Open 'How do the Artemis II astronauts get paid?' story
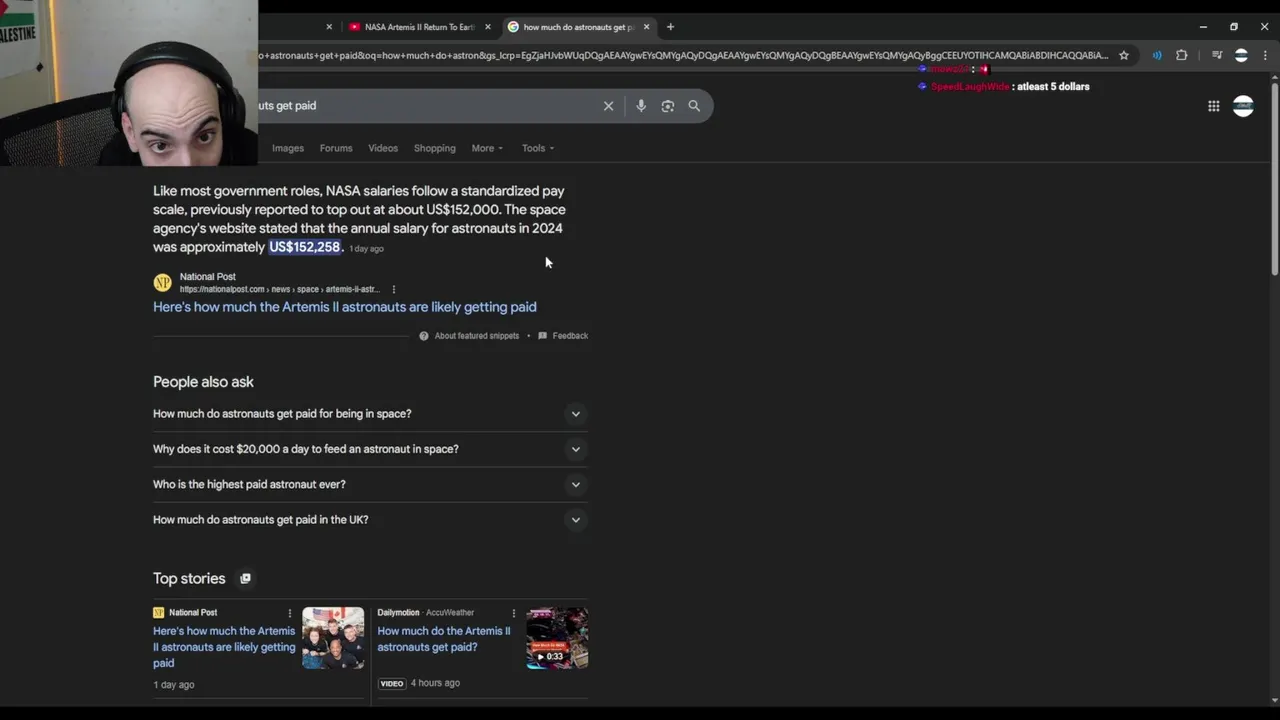This screenshot has height=720, width=1280. [x=444, y=639]
